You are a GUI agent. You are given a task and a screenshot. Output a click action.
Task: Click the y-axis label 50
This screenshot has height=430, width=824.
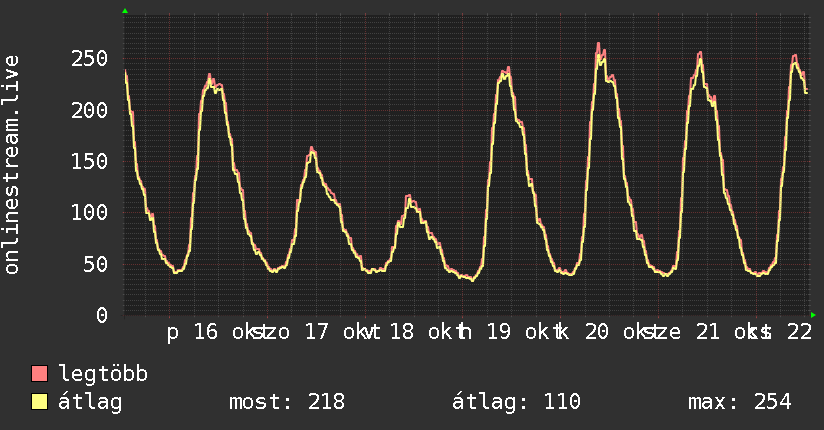(x=96, y=264)
